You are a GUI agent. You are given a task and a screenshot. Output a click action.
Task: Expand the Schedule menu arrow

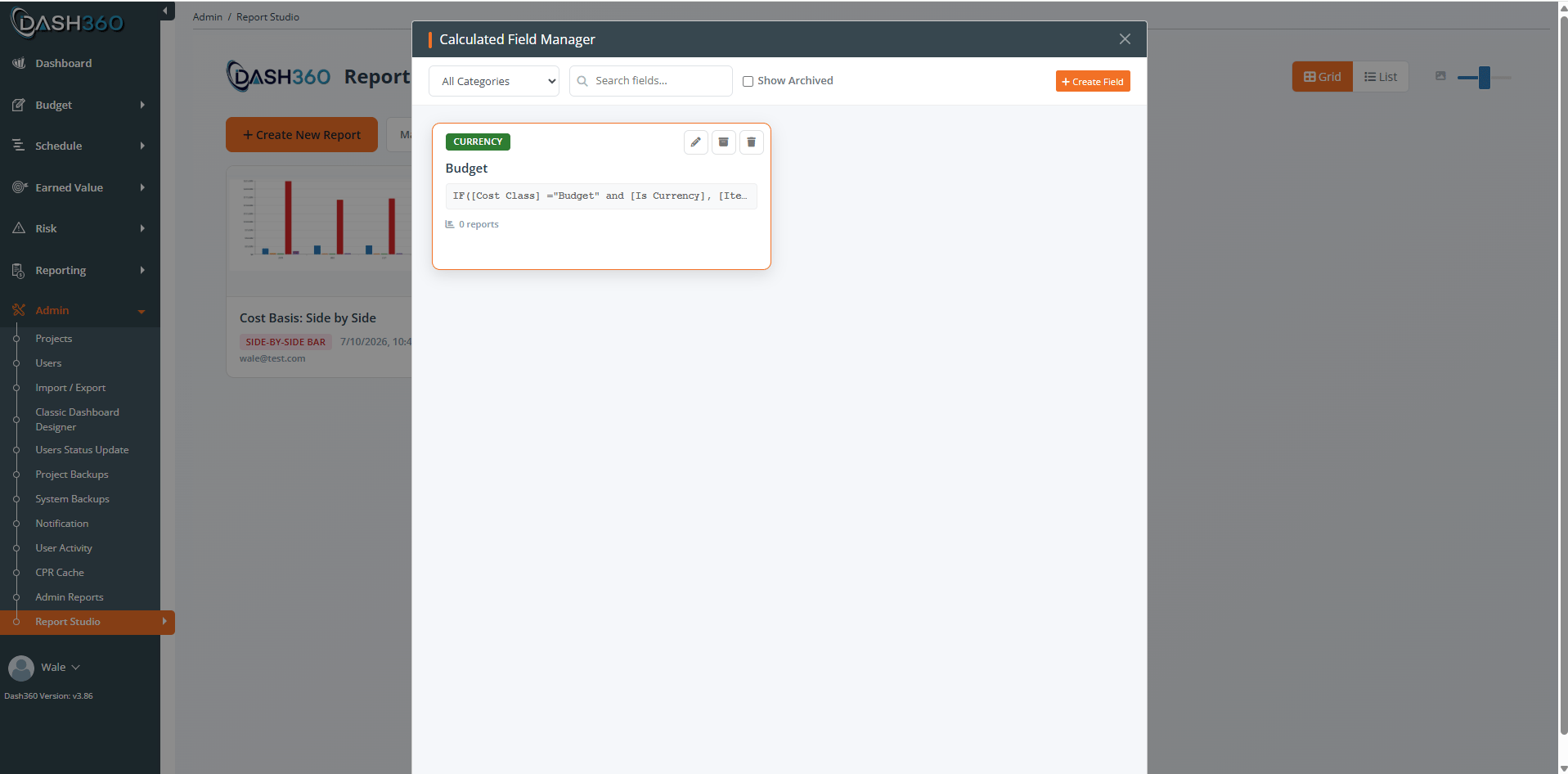(x=142, y=146)
